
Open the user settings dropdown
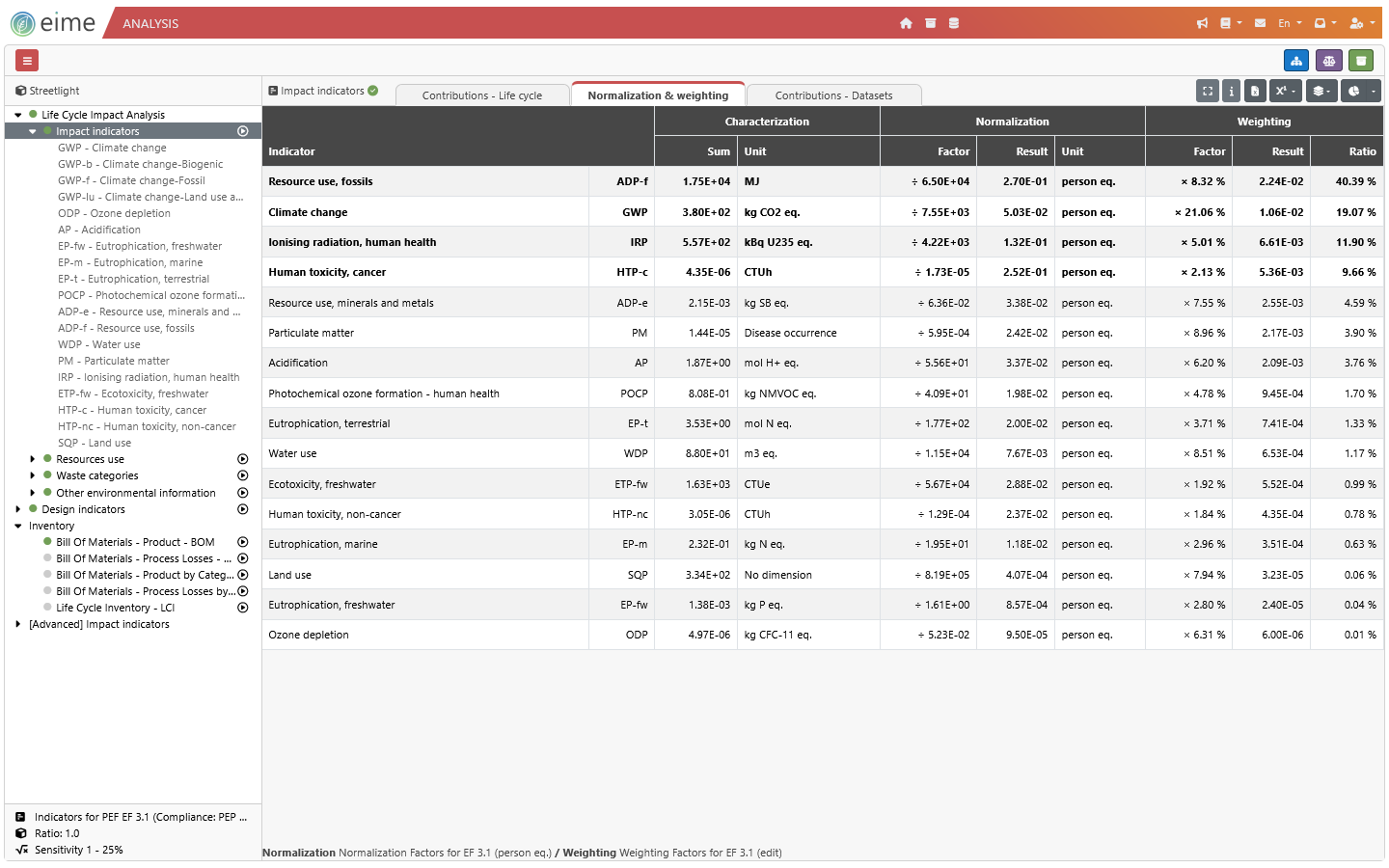tap(1362, 23)
